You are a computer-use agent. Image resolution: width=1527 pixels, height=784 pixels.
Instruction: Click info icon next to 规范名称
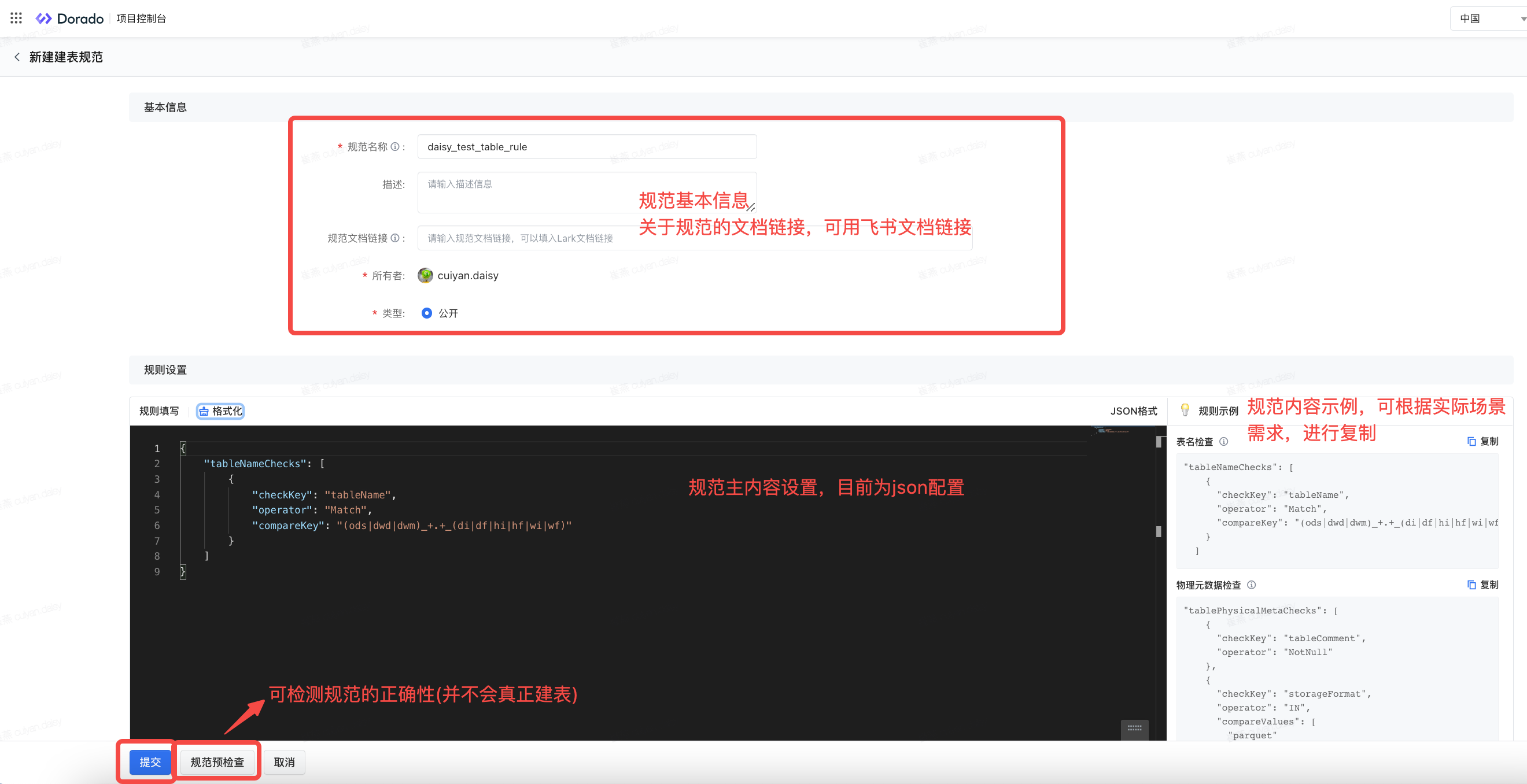coord(395,146)
